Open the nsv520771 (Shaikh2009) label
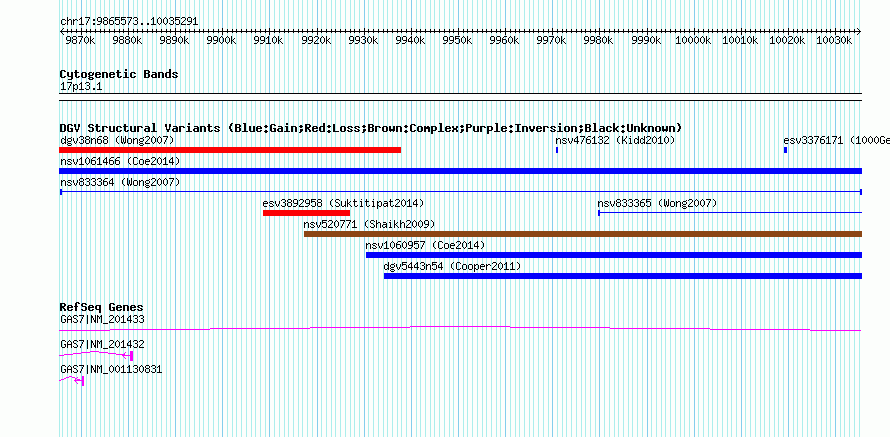This screenshot has height=437, width=890. 370,224
